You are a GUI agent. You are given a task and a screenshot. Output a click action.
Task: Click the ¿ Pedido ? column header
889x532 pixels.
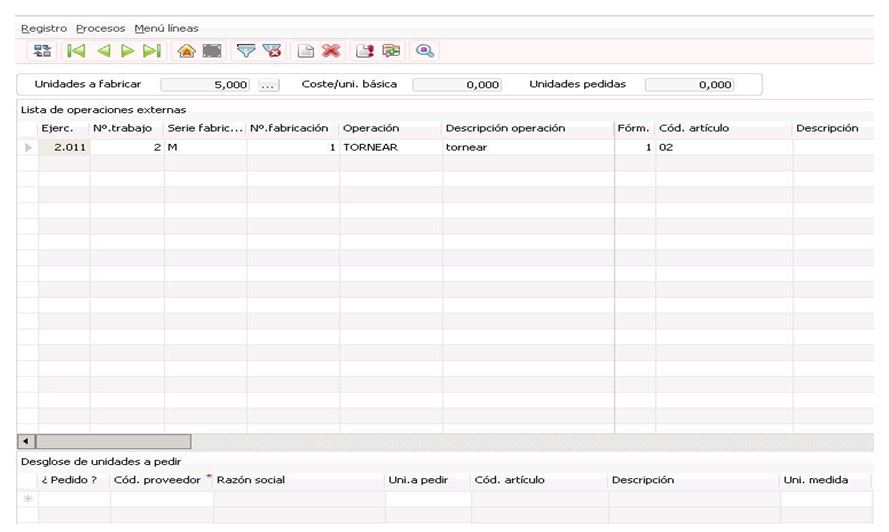(x=74, y=480)
